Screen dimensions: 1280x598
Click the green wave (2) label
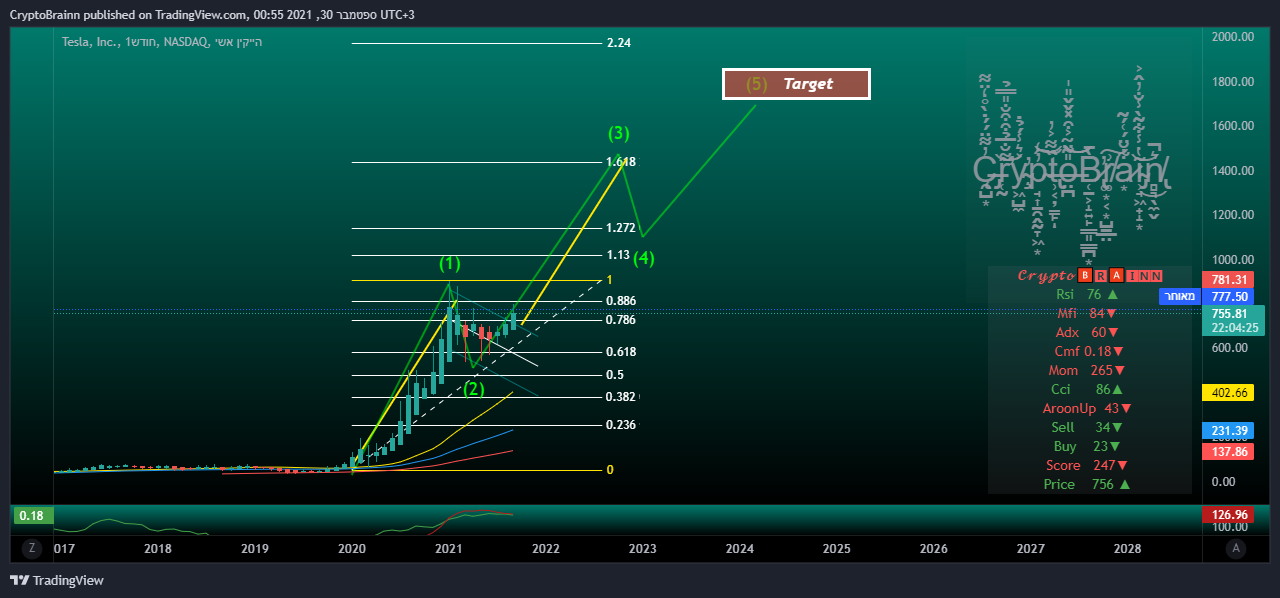[474, 389]
